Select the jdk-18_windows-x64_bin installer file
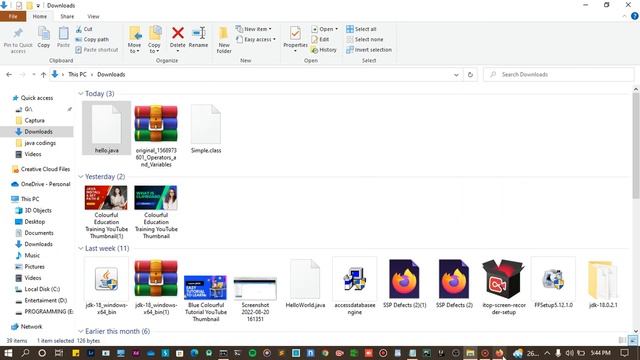 [x=107, y=286]
